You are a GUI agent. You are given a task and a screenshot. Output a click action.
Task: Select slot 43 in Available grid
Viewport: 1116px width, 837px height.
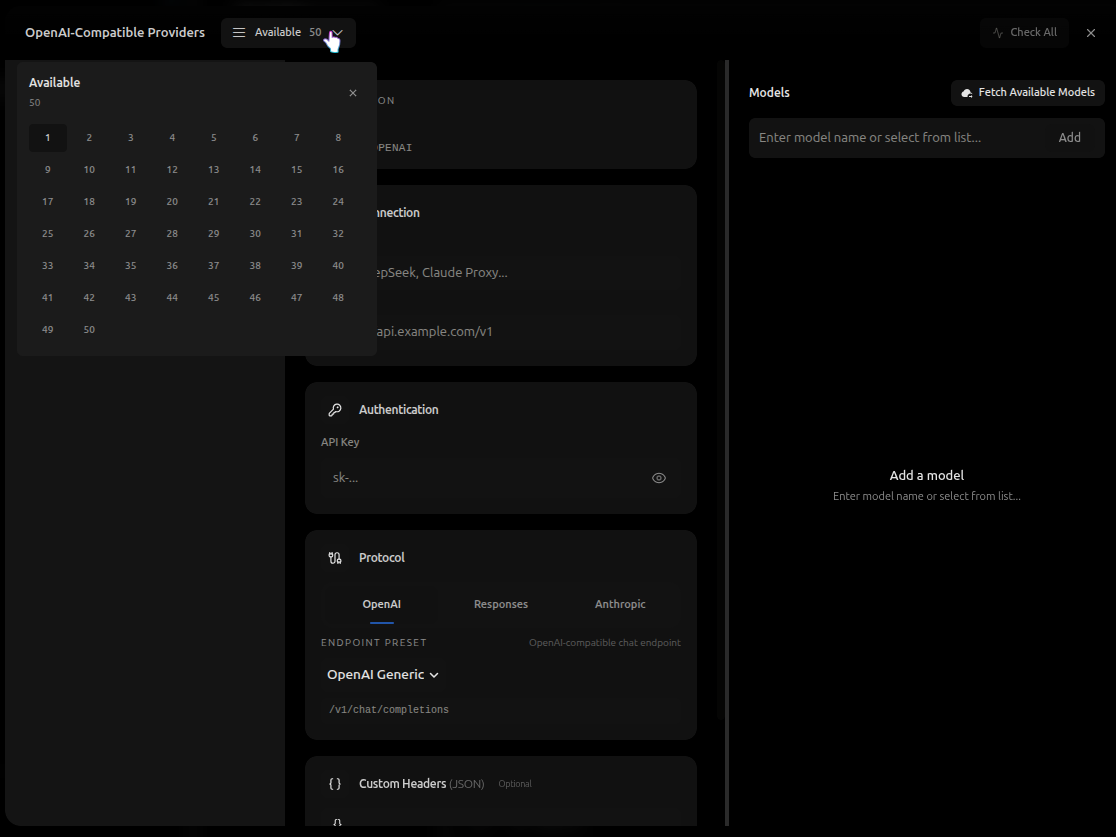[x=130, y=298]
